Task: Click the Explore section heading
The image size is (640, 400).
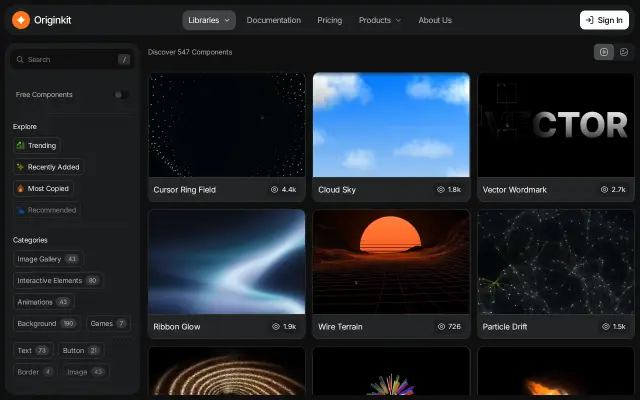Action: (25, 127)
